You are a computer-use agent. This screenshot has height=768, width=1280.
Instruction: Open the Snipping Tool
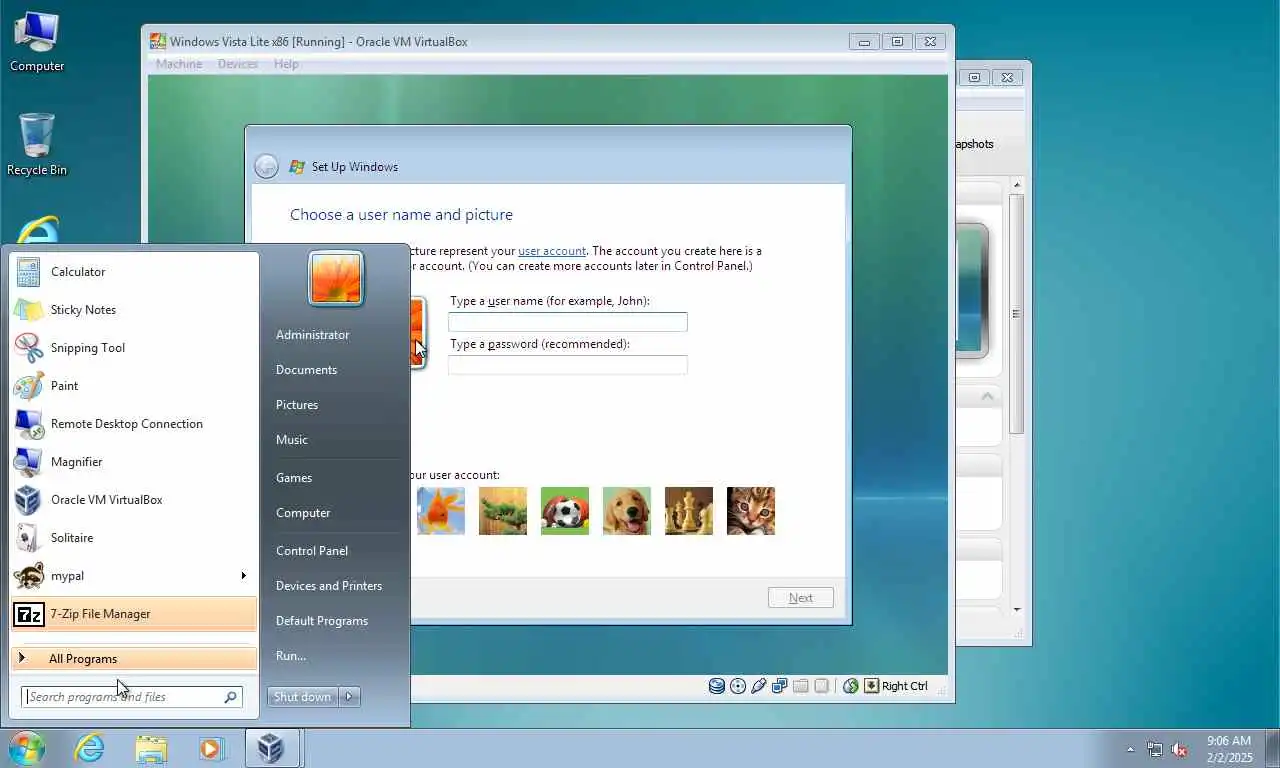[x=134, y=348]
